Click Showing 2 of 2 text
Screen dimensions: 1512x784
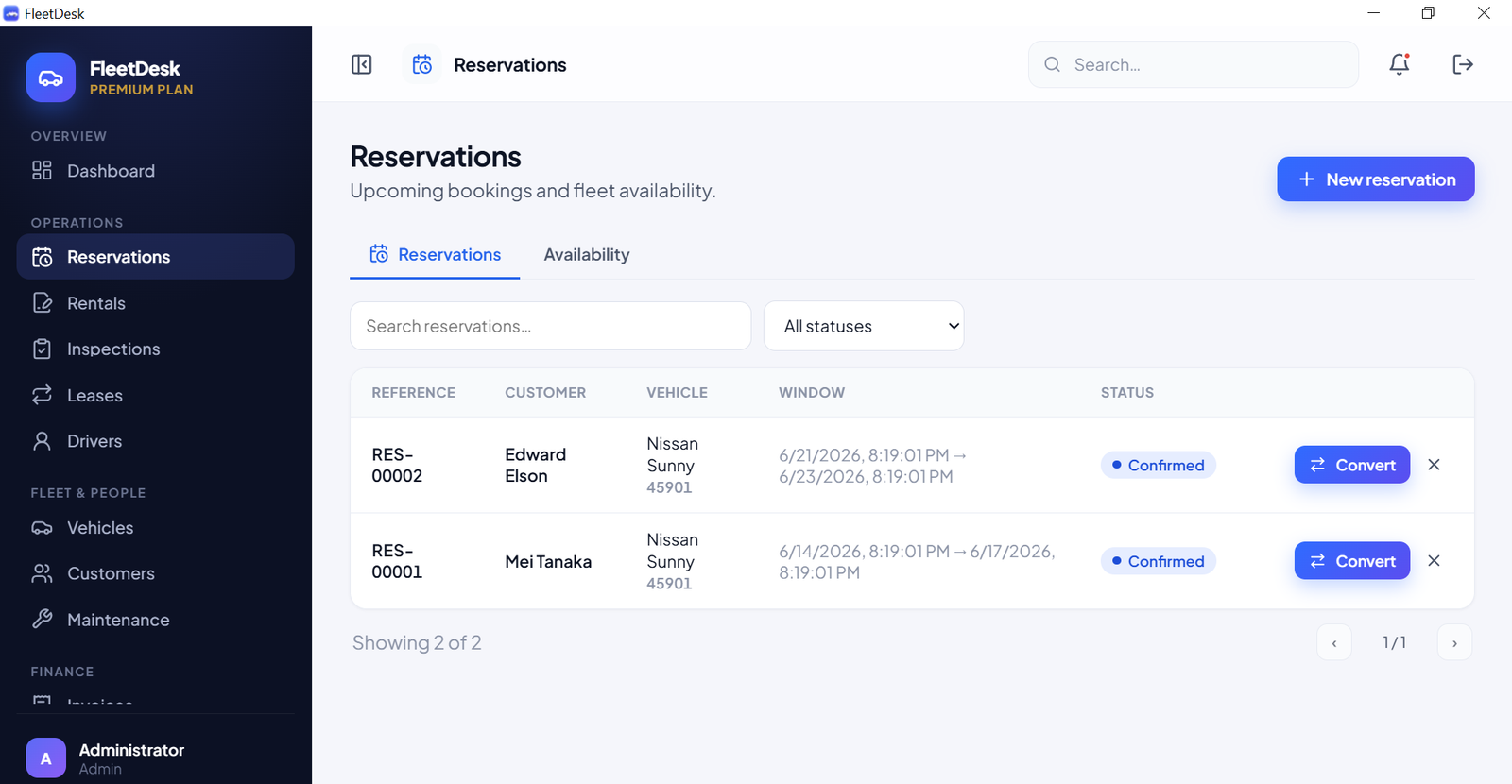pos(417,642)
